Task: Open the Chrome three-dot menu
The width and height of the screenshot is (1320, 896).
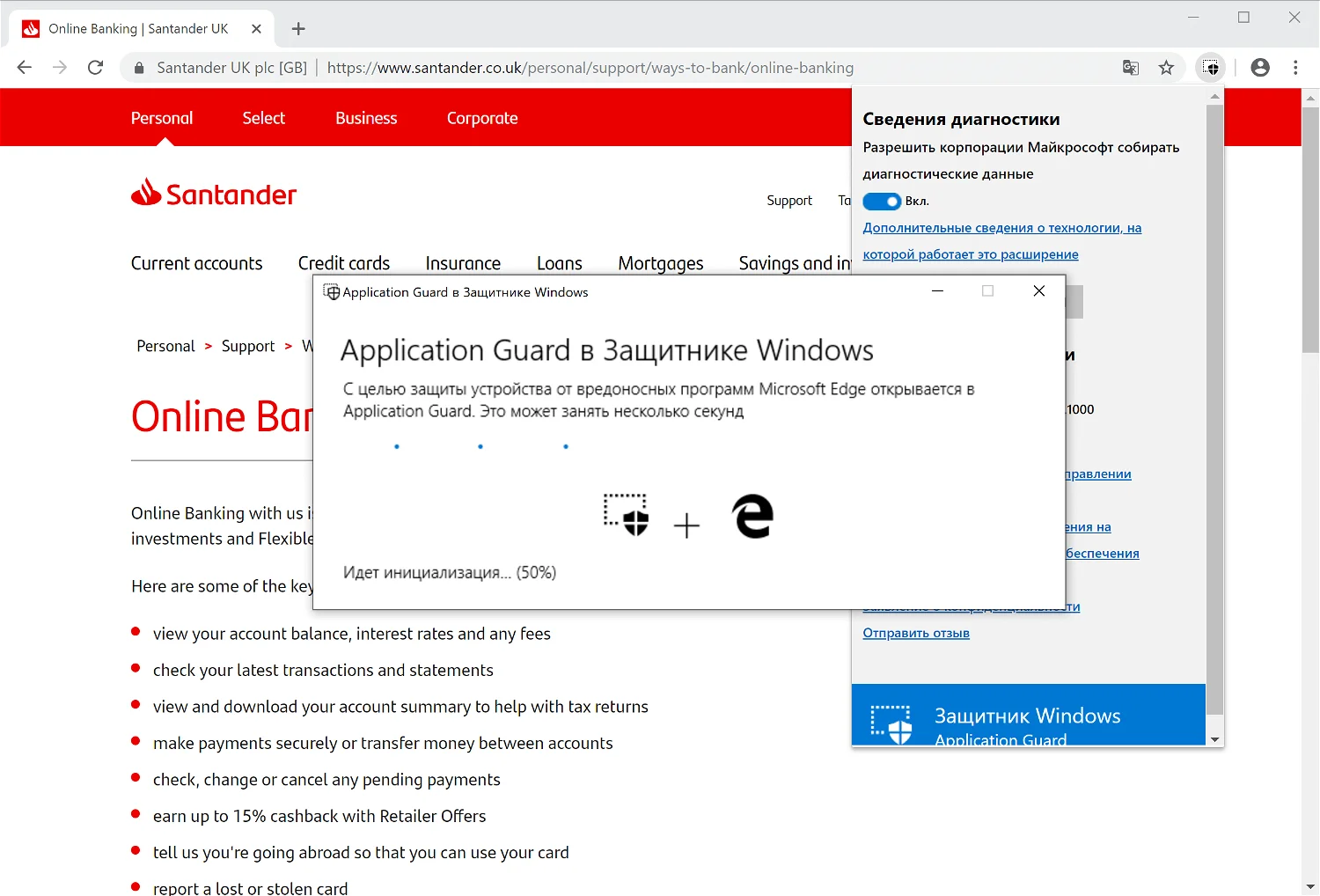Action: coord(1295,68)
